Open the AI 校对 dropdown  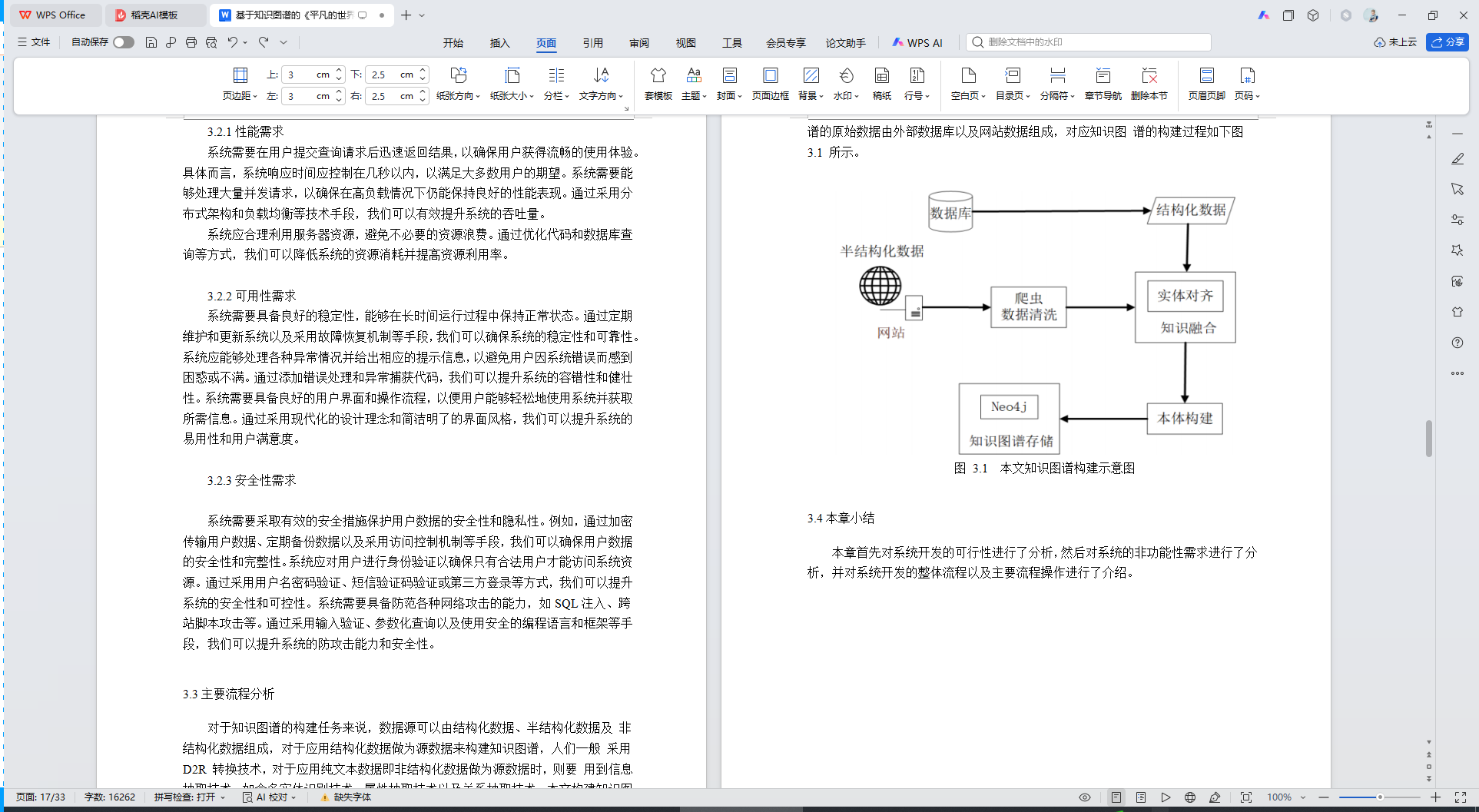click(x=269, y=797)
